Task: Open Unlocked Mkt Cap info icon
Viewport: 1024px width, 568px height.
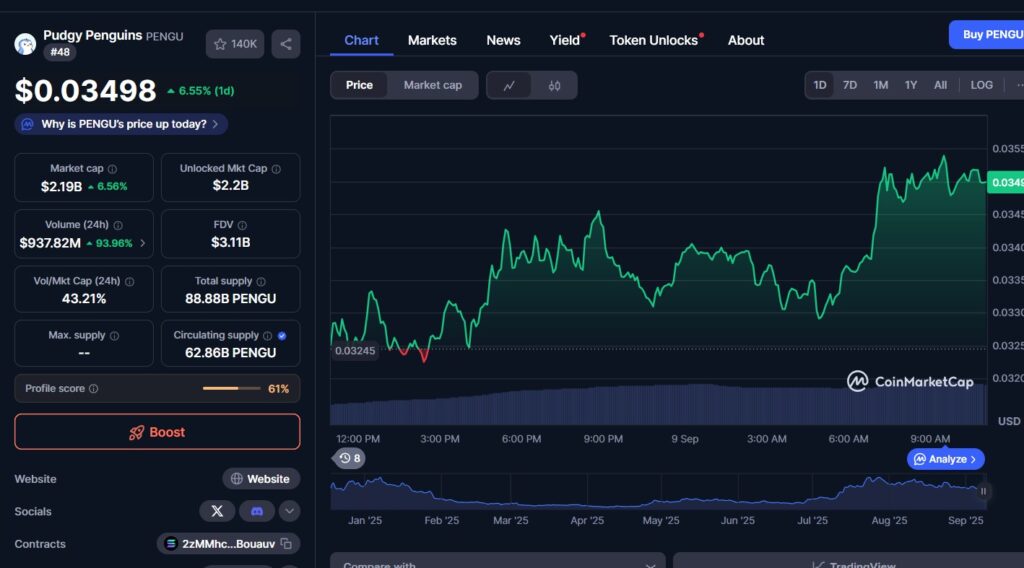Action: 276,169
